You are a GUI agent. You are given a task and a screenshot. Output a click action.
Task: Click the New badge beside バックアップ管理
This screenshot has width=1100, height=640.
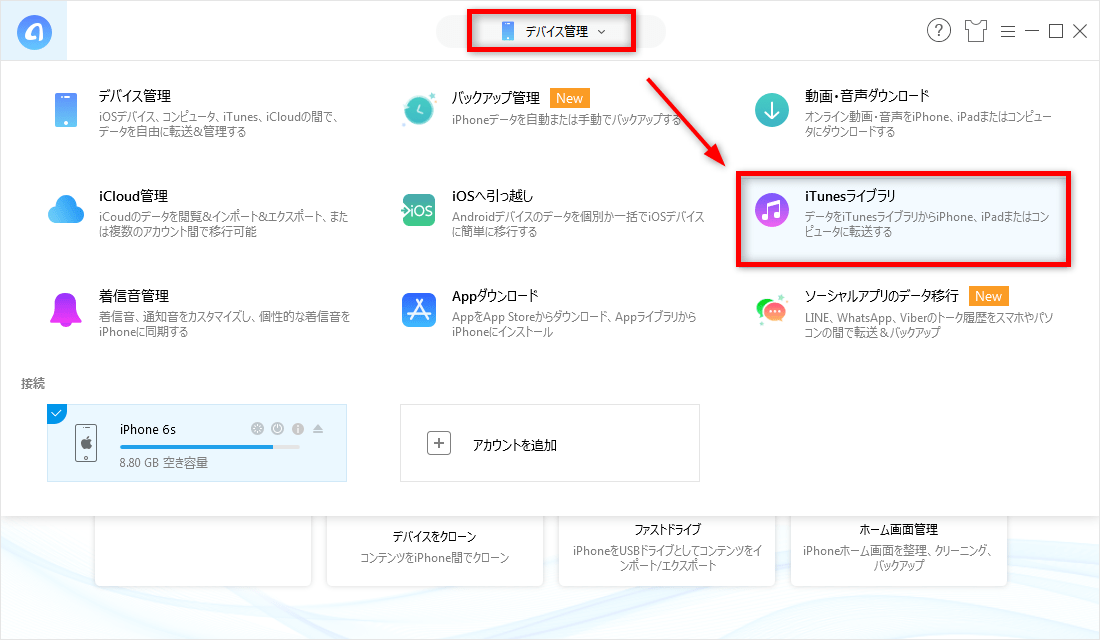(x=570, y=98)
